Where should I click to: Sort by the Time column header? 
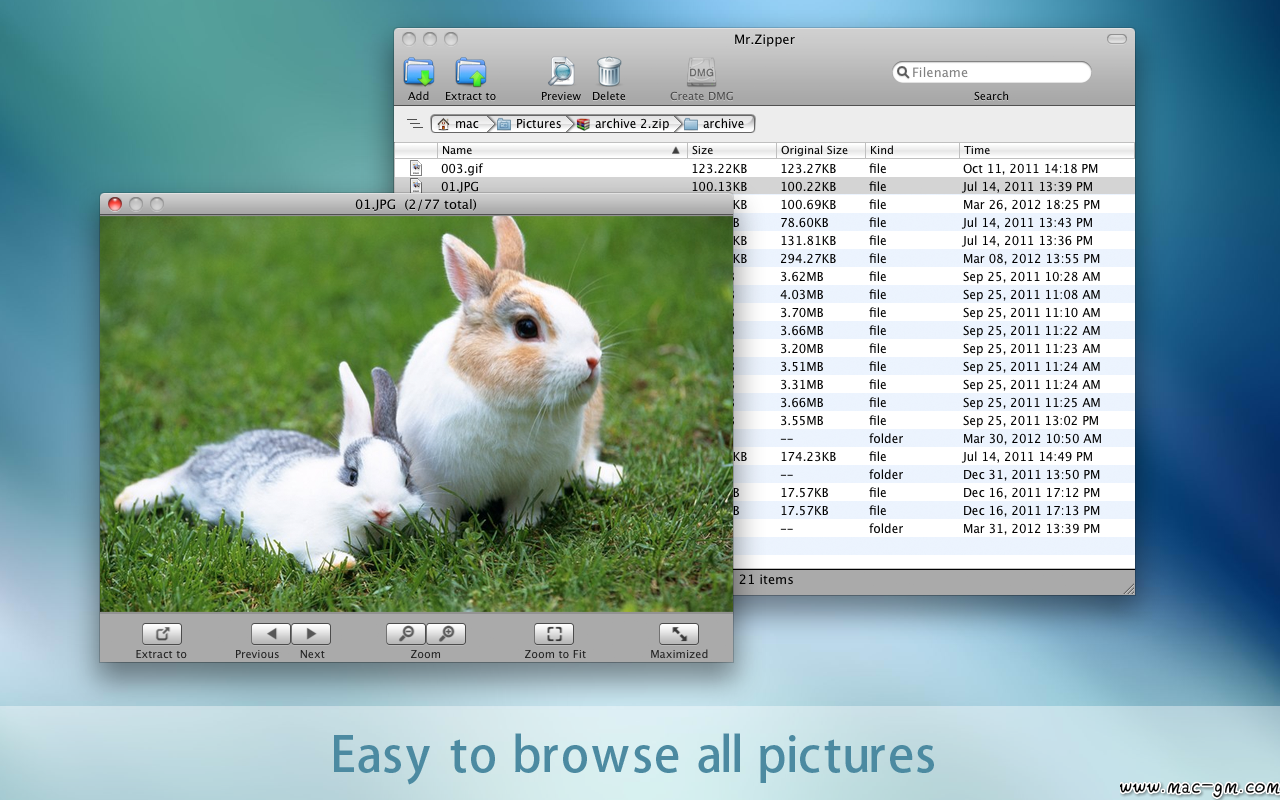[1047, 150]
